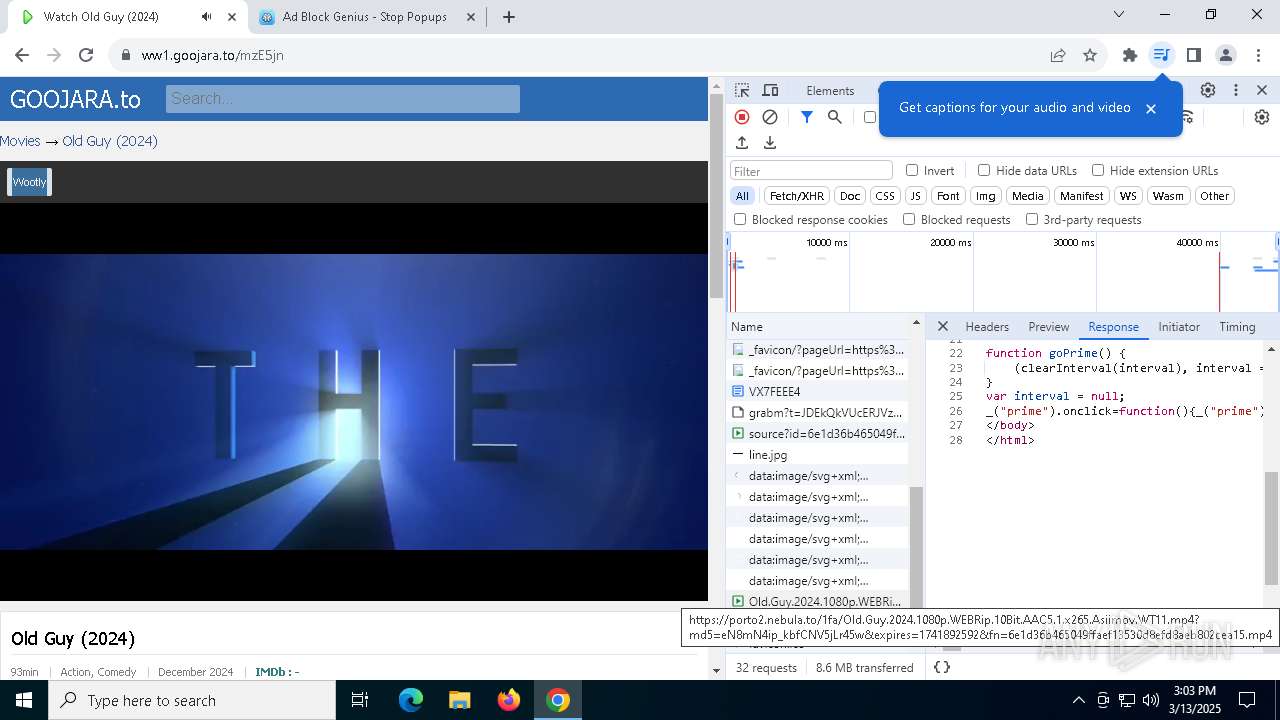1280x720 pixels.
Task: Switch to the Initiator tab
Action: click(x=1179, y=327)
